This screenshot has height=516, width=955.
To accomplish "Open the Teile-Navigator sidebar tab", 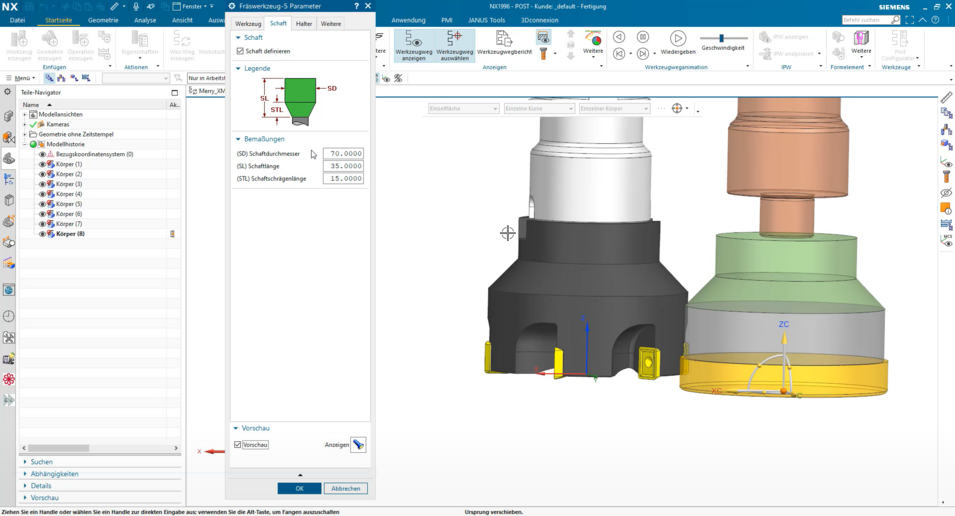I will click(9, 158).
